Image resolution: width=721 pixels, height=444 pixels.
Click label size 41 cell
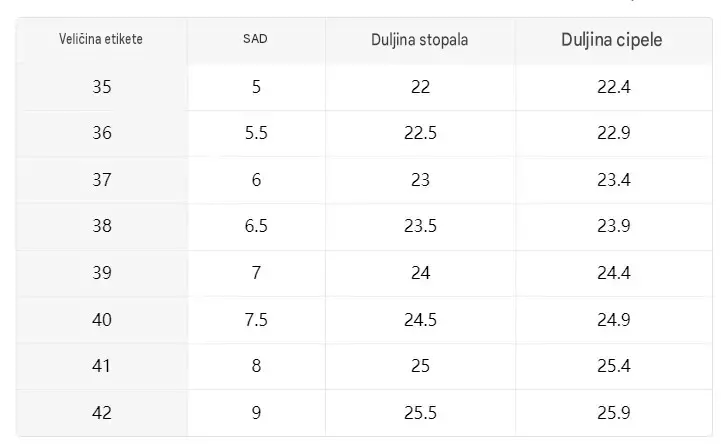point(102,366)
